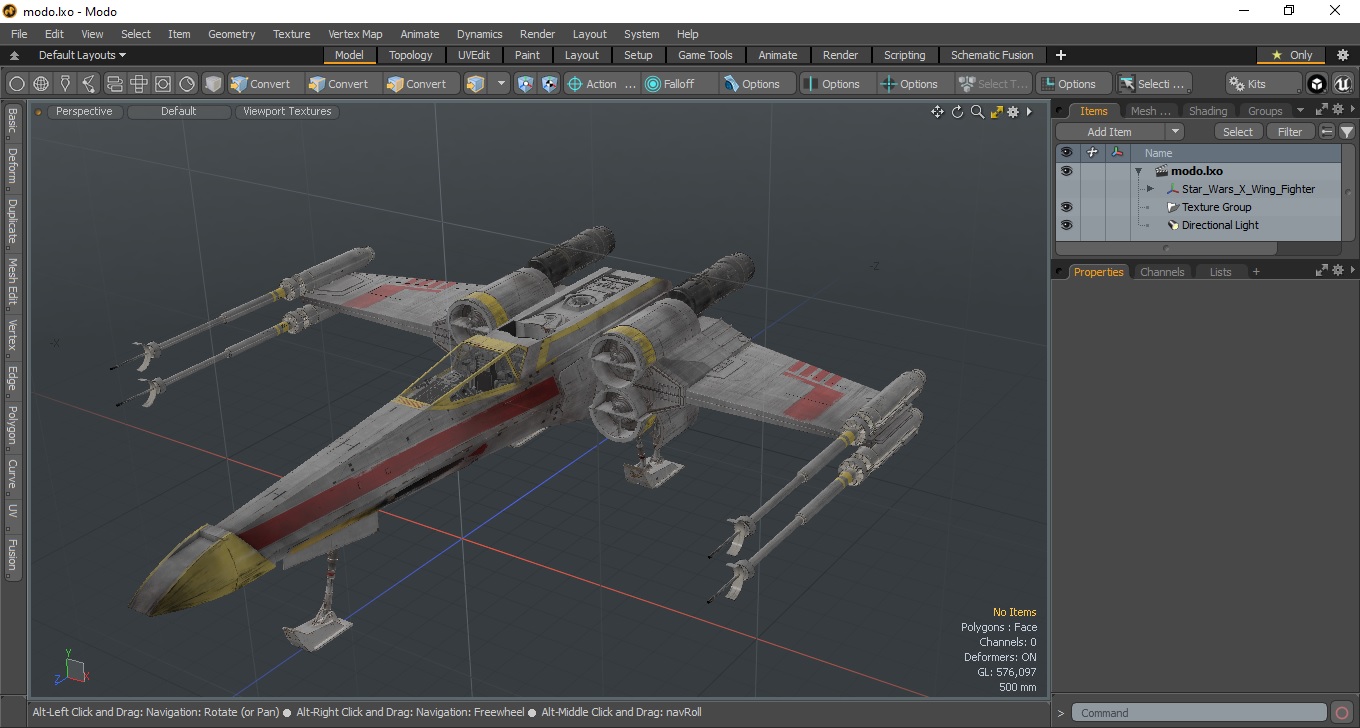Click the Default Layouts left arrow icon
Screen dimensions: 1360x728
[14, 55]
